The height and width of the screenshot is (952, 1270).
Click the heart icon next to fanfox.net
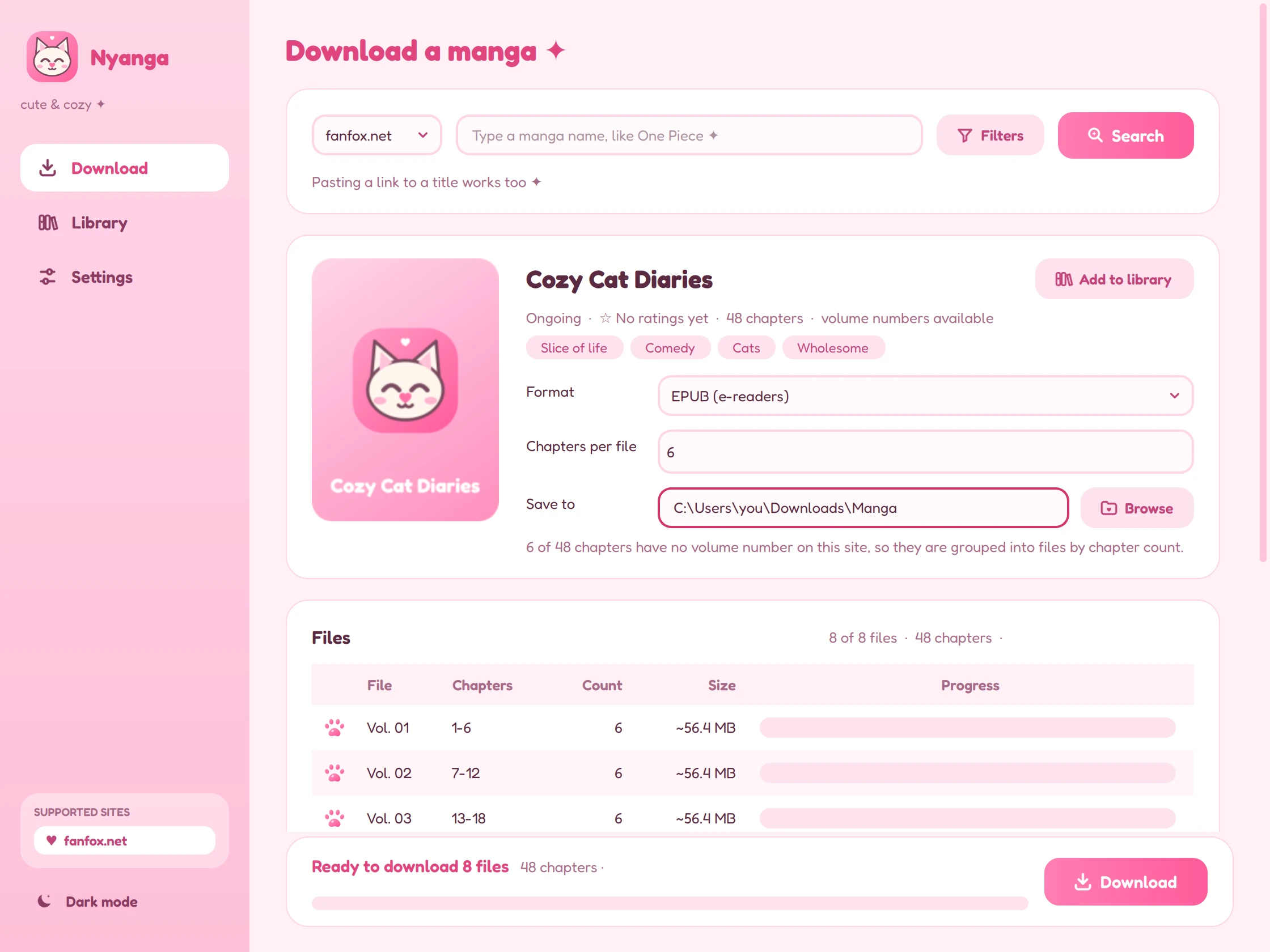point(51,840)
